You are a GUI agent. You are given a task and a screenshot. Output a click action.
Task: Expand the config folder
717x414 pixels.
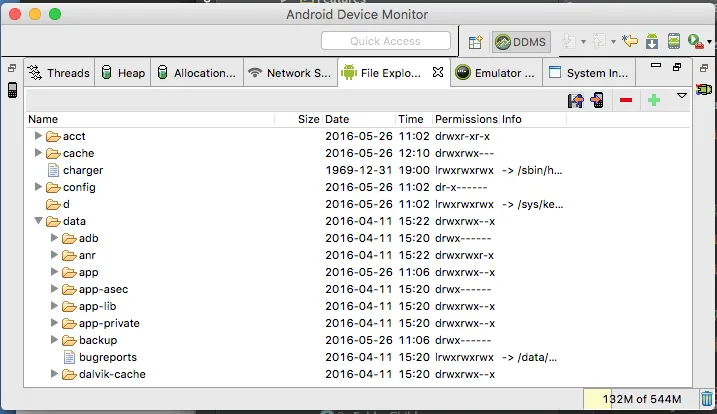38,186
